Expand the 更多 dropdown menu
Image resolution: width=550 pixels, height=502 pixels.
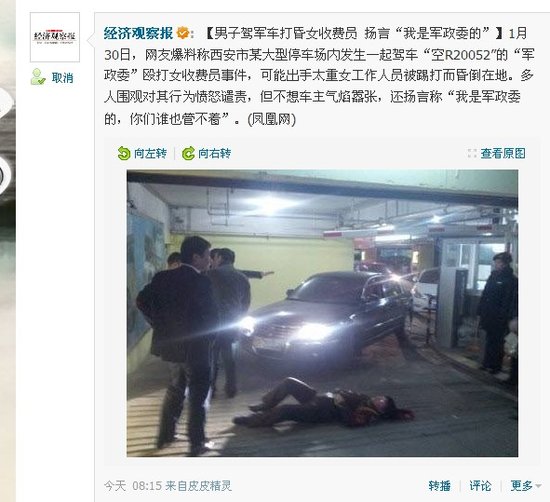click(526, 486)
